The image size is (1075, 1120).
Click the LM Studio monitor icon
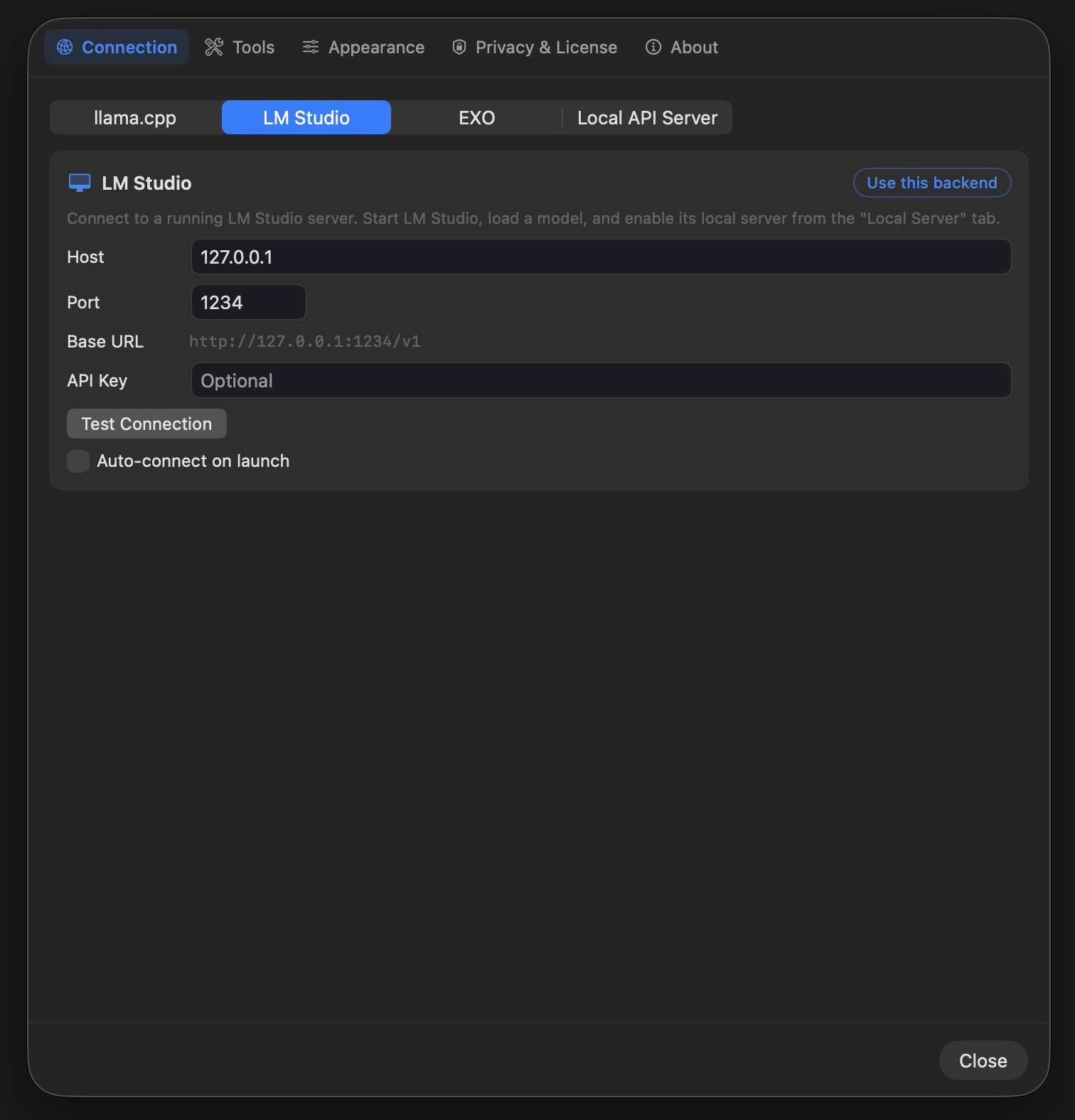point(80,183)
